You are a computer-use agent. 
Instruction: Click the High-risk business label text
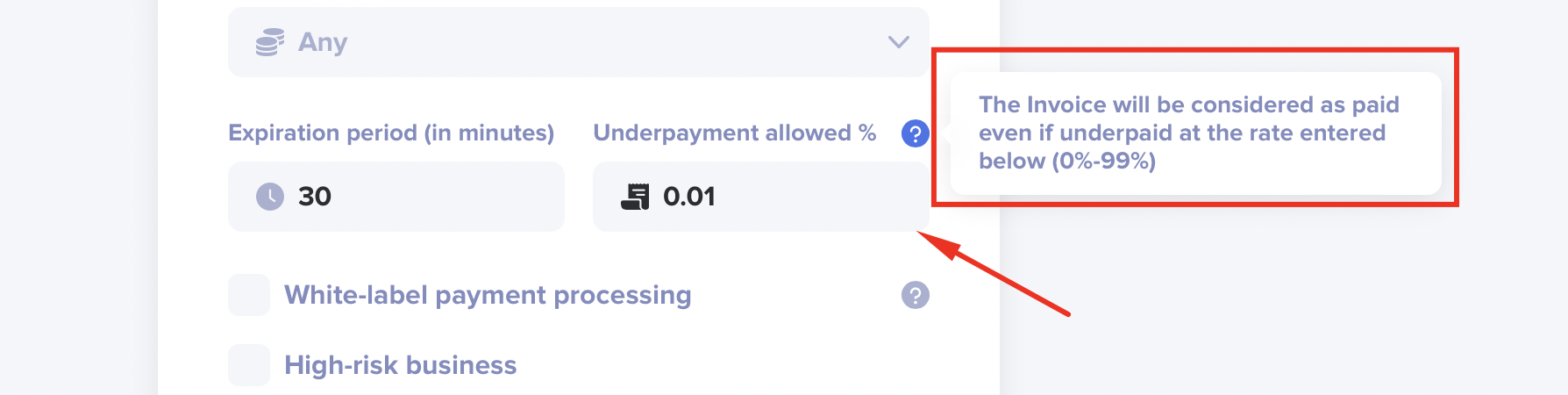click(x=401, y=365)
